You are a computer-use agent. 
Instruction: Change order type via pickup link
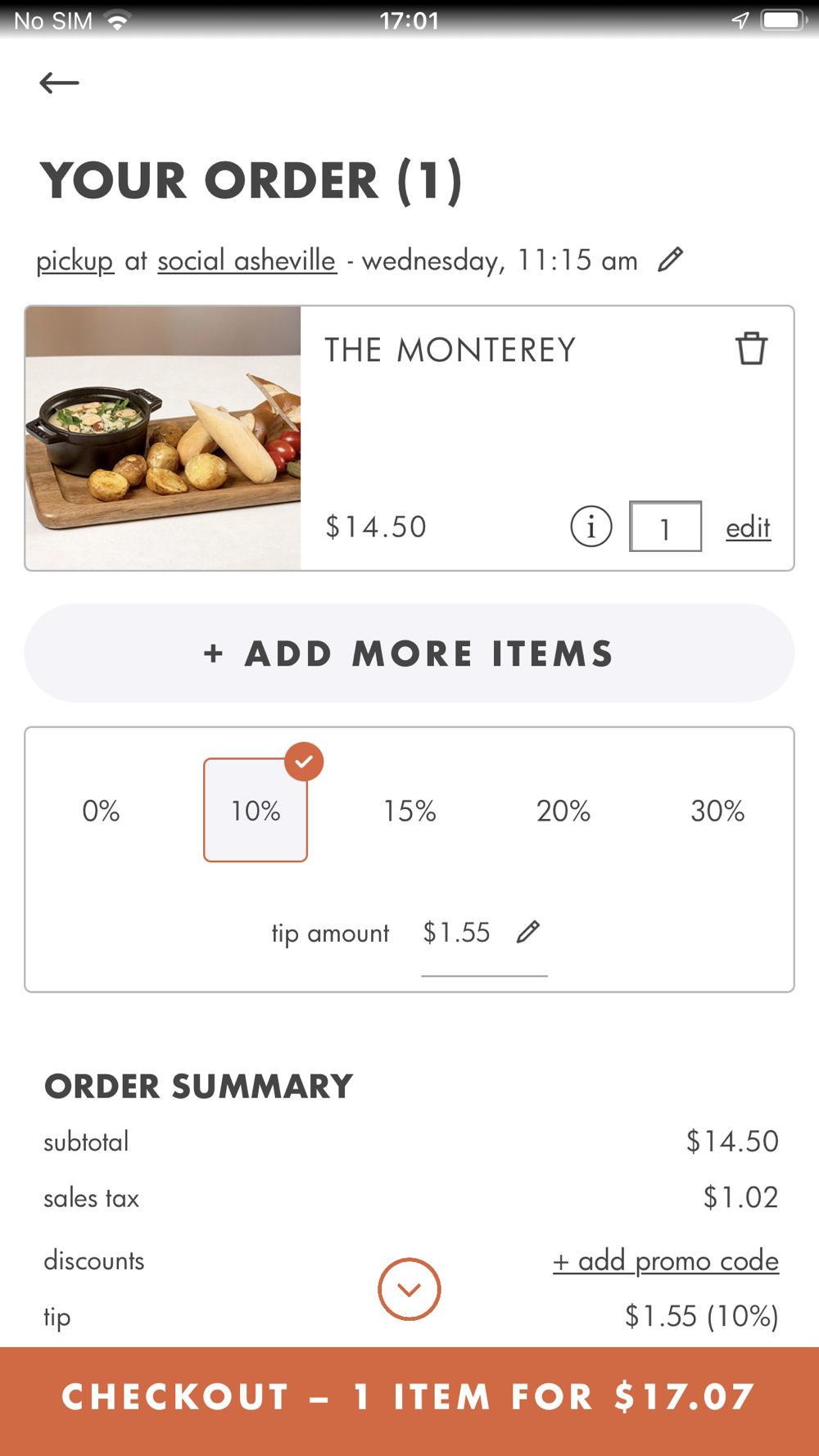click(75, 260)
